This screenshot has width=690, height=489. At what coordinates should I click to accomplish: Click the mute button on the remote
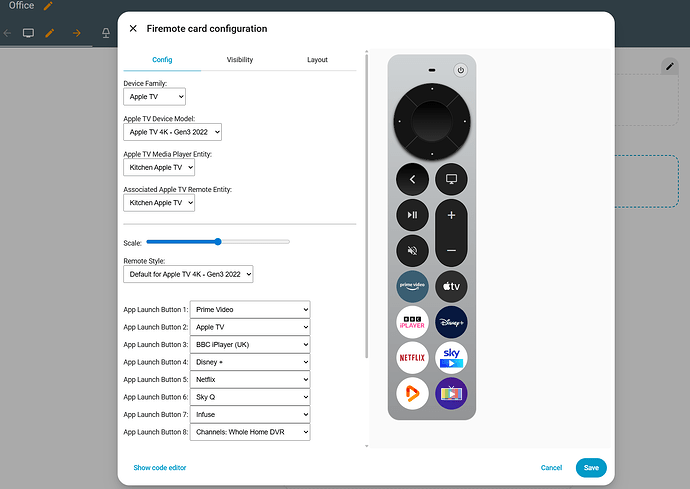412,251
